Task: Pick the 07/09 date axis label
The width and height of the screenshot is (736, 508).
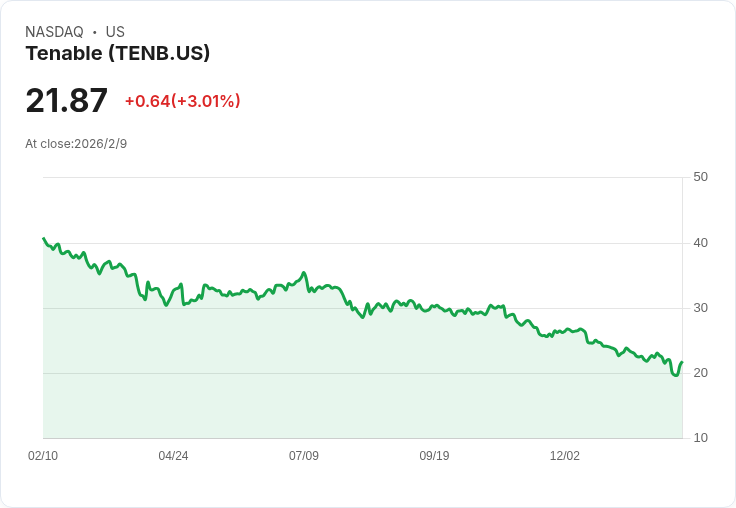Action: [304, 456]
